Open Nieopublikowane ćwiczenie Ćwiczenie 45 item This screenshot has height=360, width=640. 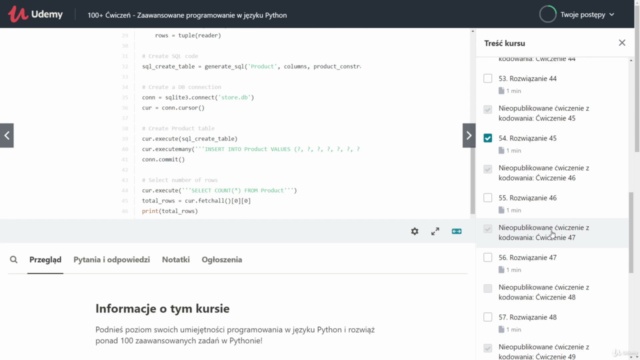[544, 113]
